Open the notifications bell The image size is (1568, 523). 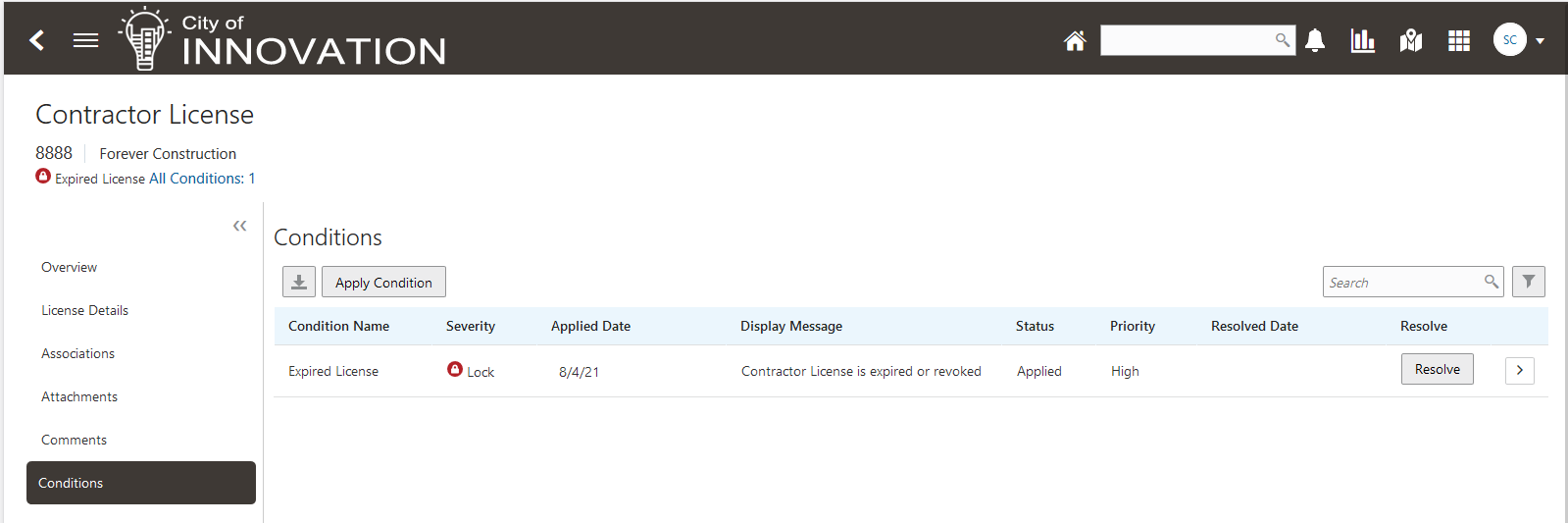click(1315, 40)
